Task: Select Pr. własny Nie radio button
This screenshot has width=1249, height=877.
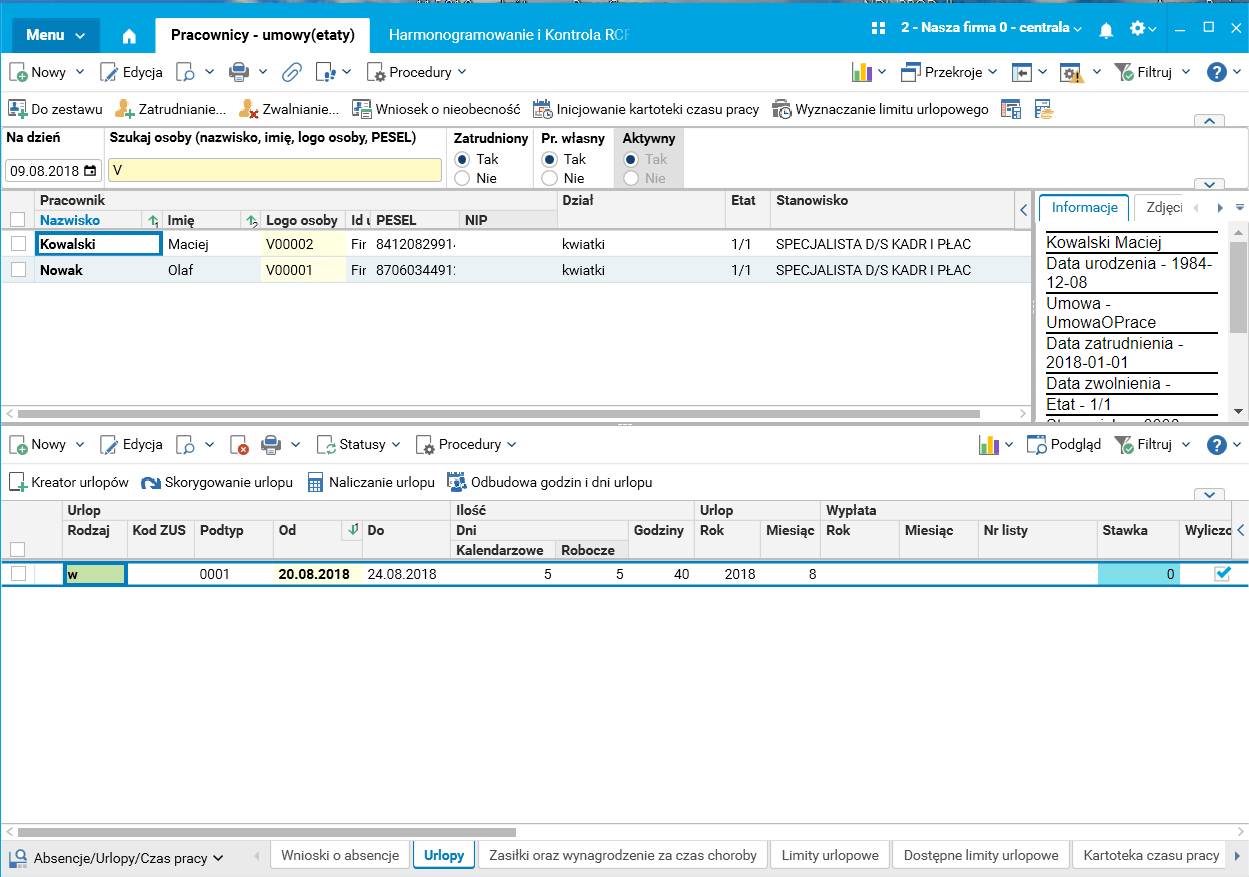Action: (549, 178)
